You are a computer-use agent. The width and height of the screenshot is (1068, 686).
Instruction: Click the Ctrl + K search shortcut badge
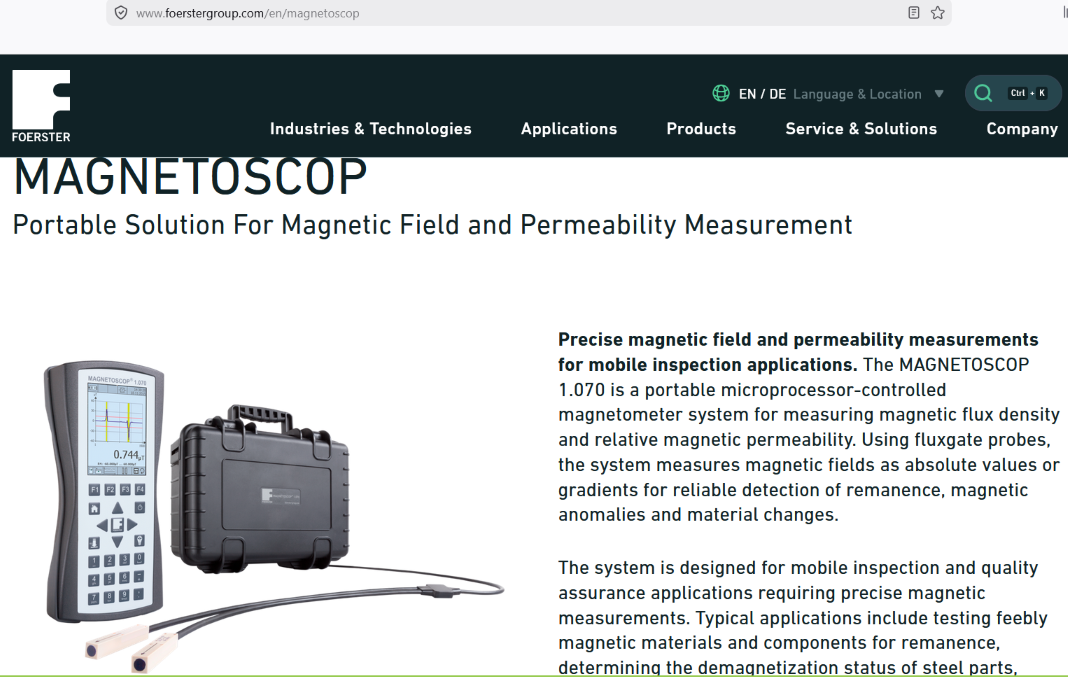1027,93
